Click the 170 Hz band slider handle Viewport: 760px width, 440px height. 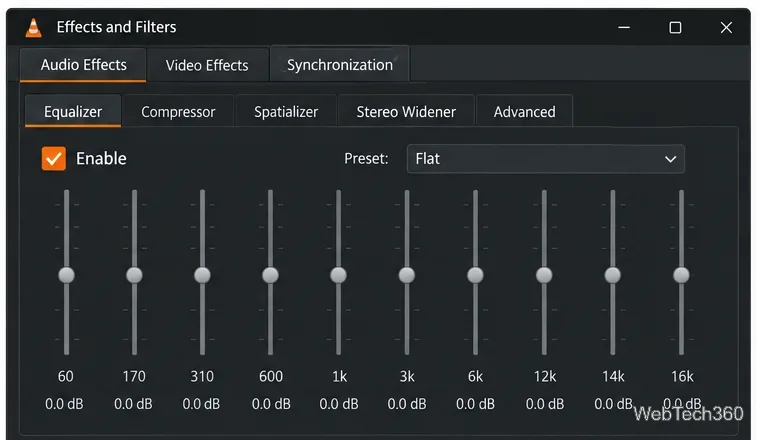point(134,275)
